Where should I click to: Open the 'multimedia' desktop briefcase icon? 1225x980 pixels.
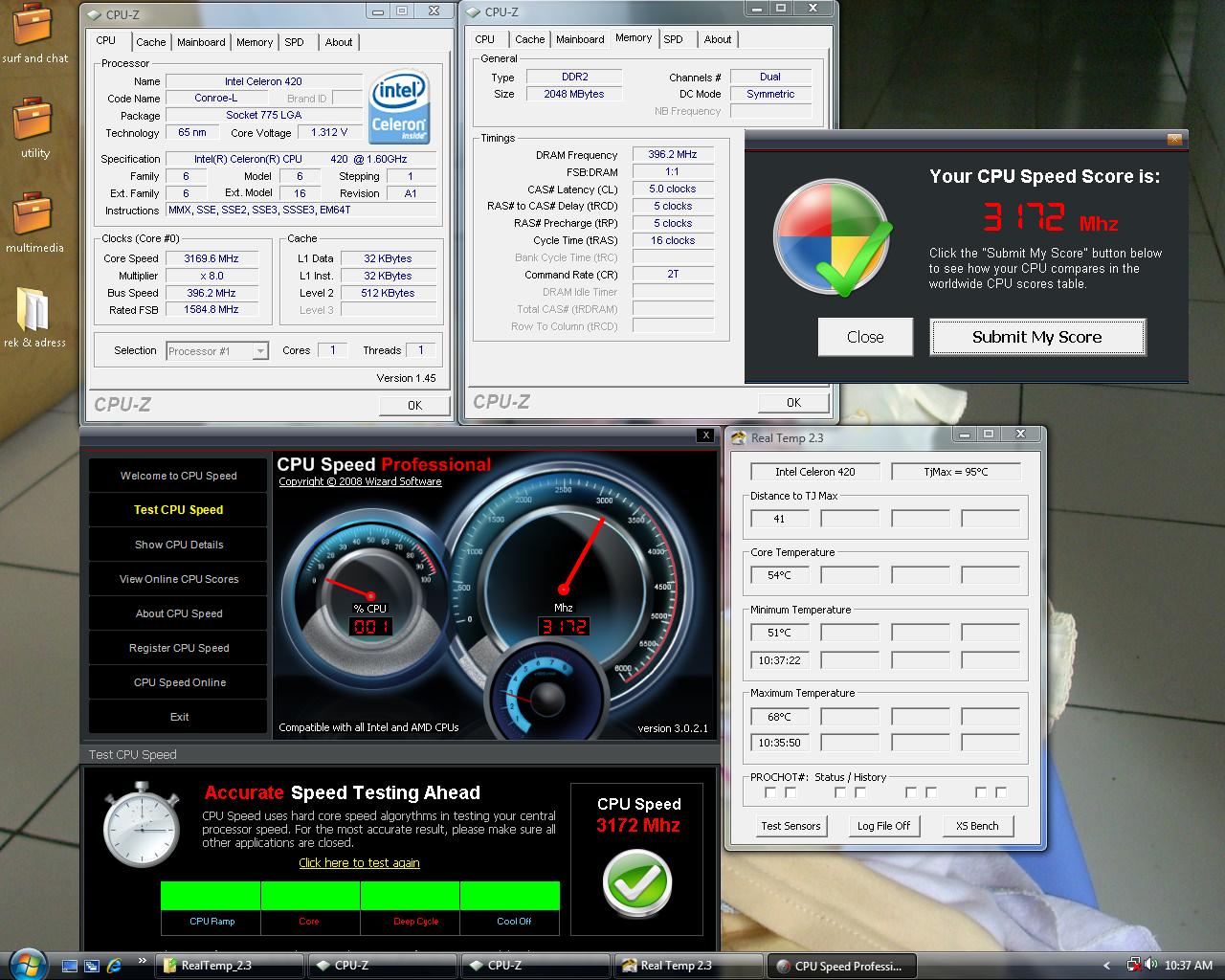pyautogui.click(x=33, y=214)
